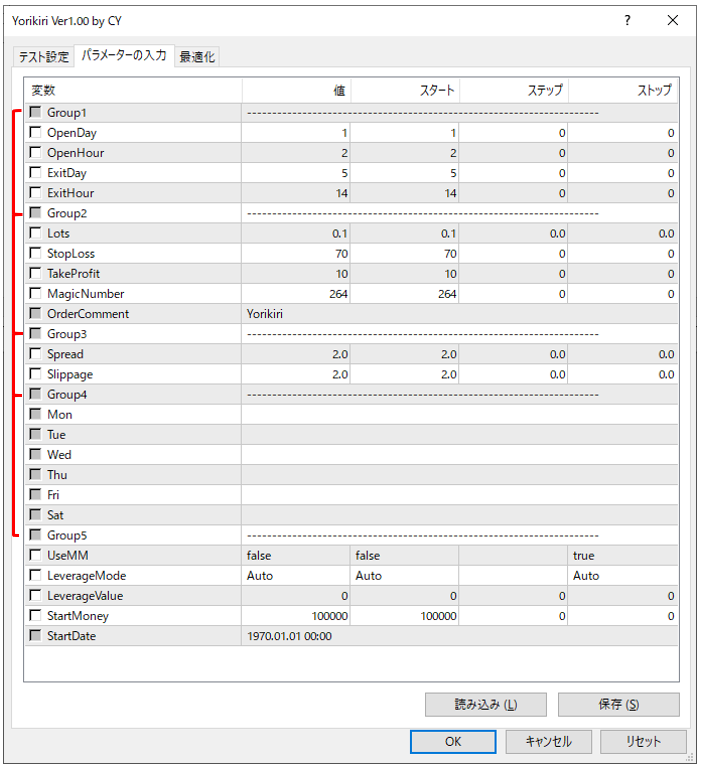The width and height of the screenshot is (703, 771).
Task: Open the 最適化 tab
Action: [x=197, y=57]
